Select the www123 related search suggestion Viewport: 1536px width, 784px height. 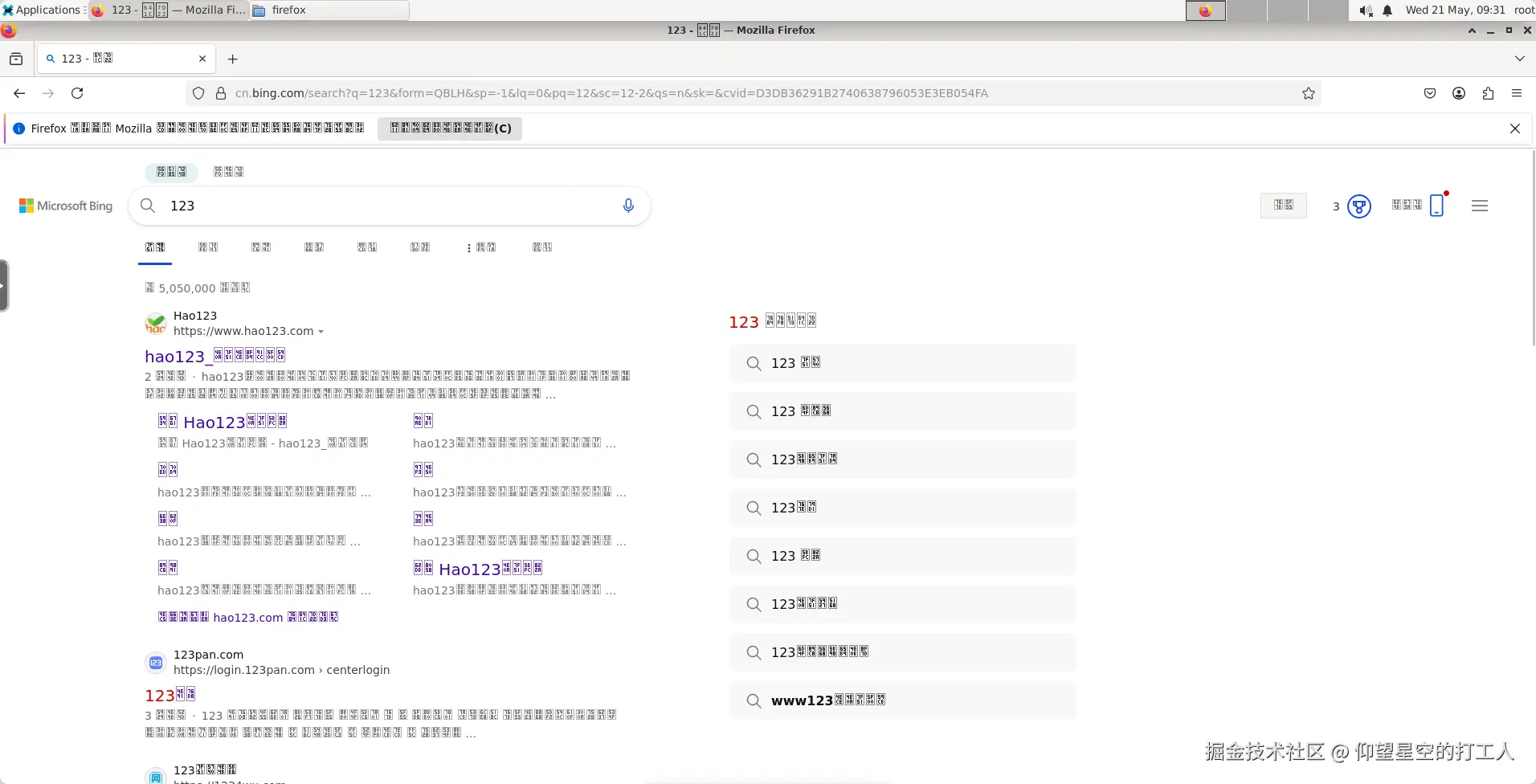[902, 700]
